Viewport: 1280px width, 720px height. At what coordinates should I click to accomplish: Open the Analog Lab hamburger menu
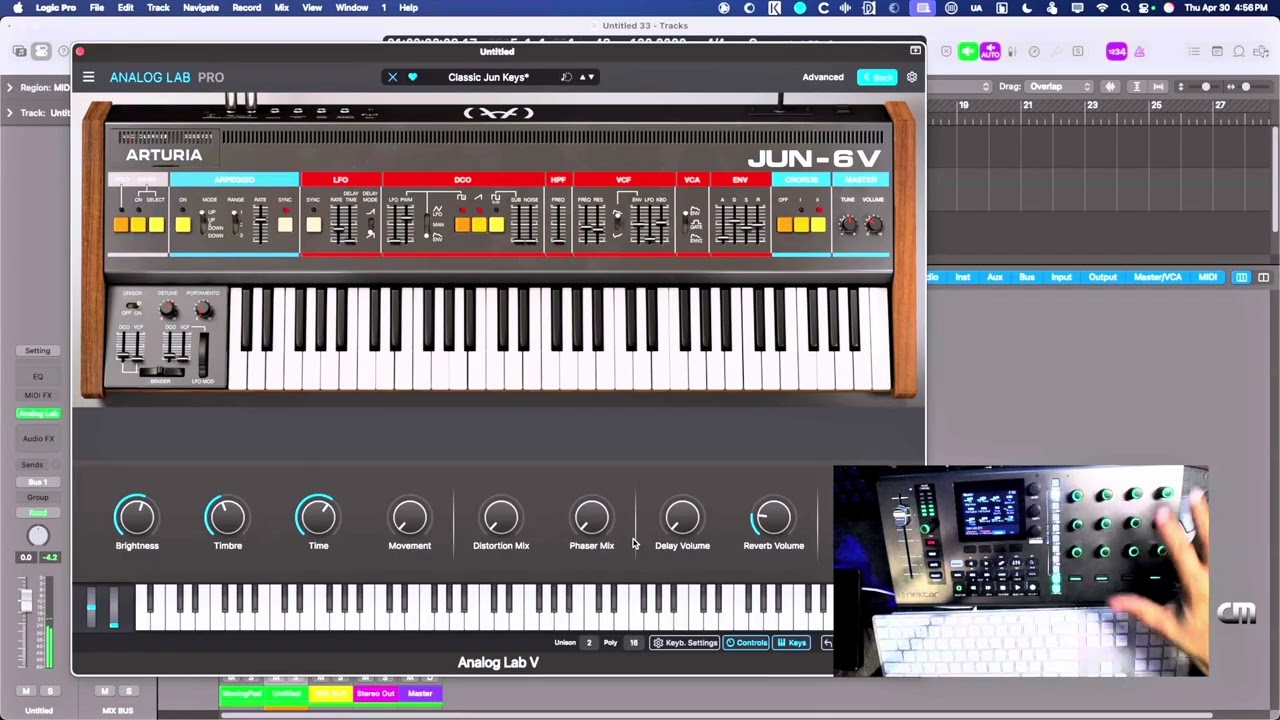(x=88, y=77)
